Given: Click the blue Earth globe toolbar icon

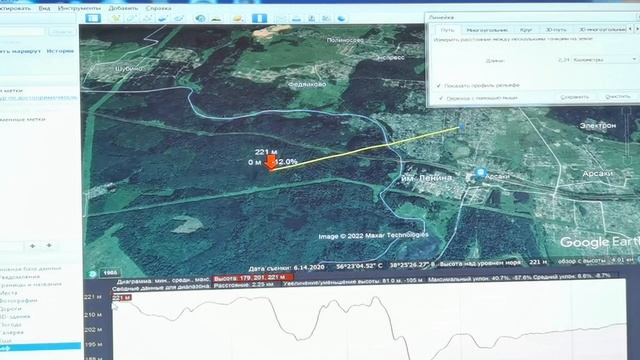Looking at the screenshot, I should pos(341,18).
